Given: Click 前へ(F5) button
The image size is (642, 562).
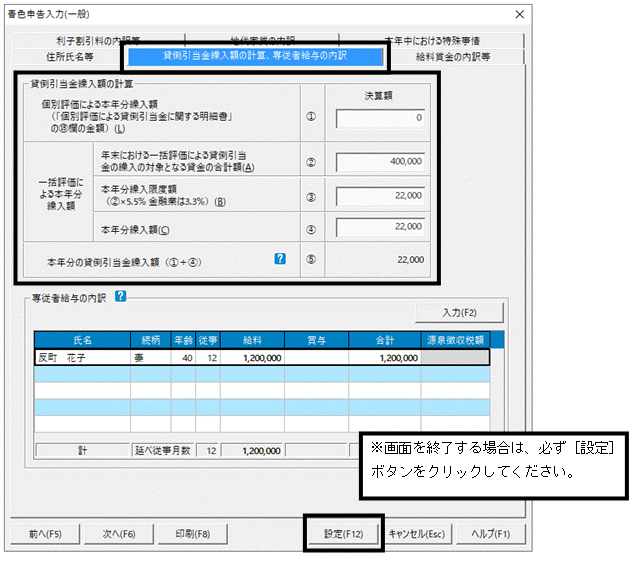Looking at the screenshot, I should (45, 534).
